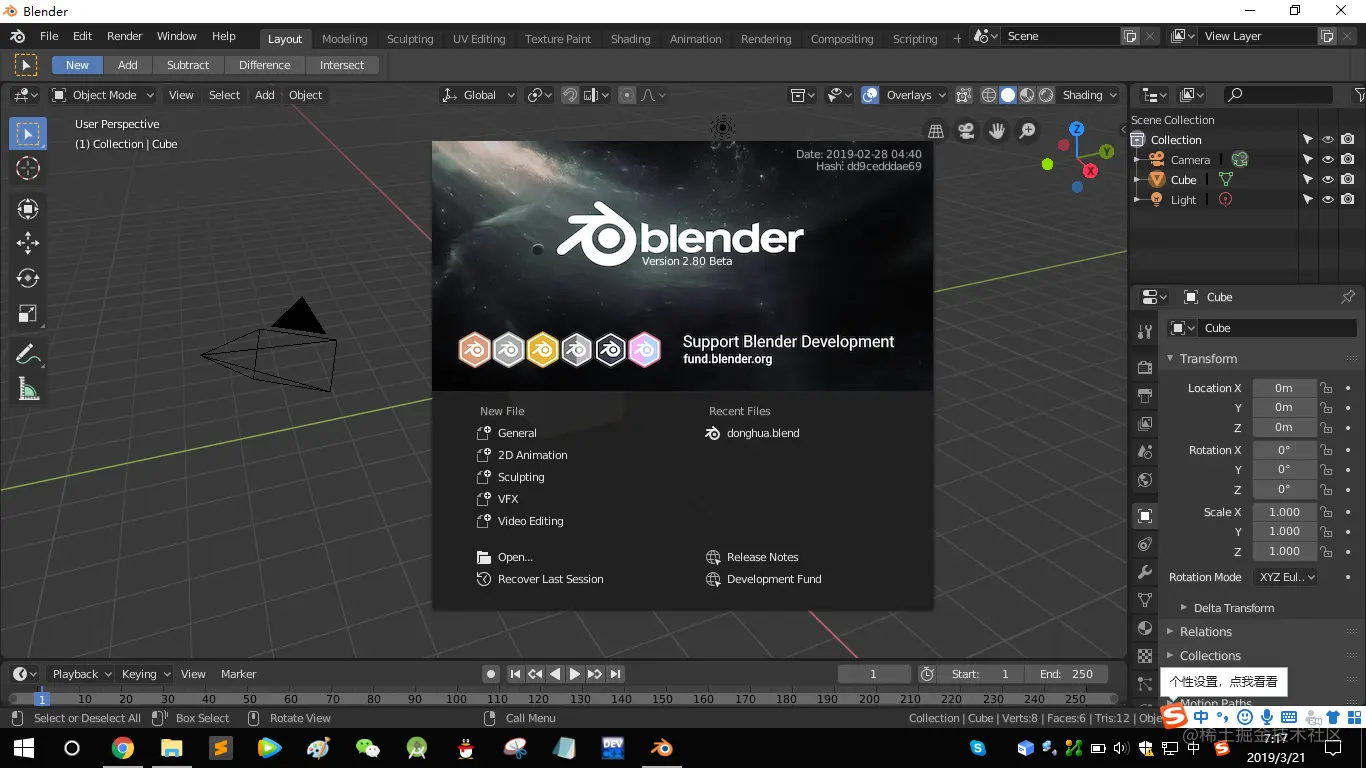Open View Layer properties tab
The width and height of the screenshot is (1366, 768).
coord(1145,424)
